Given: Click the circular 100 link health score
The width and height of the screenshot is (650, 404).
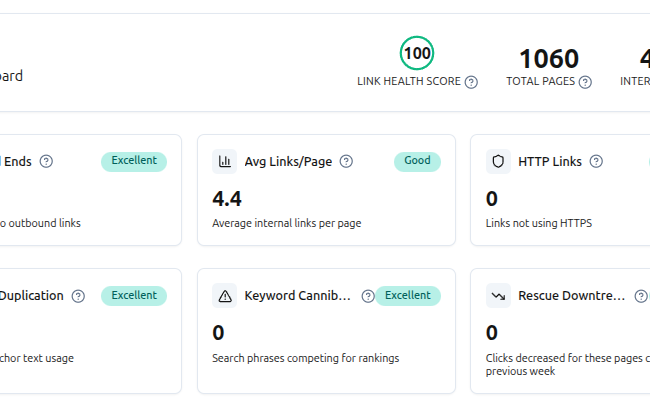Looking at the screenshot, I should pyautogui.click(x=417, y=53).
